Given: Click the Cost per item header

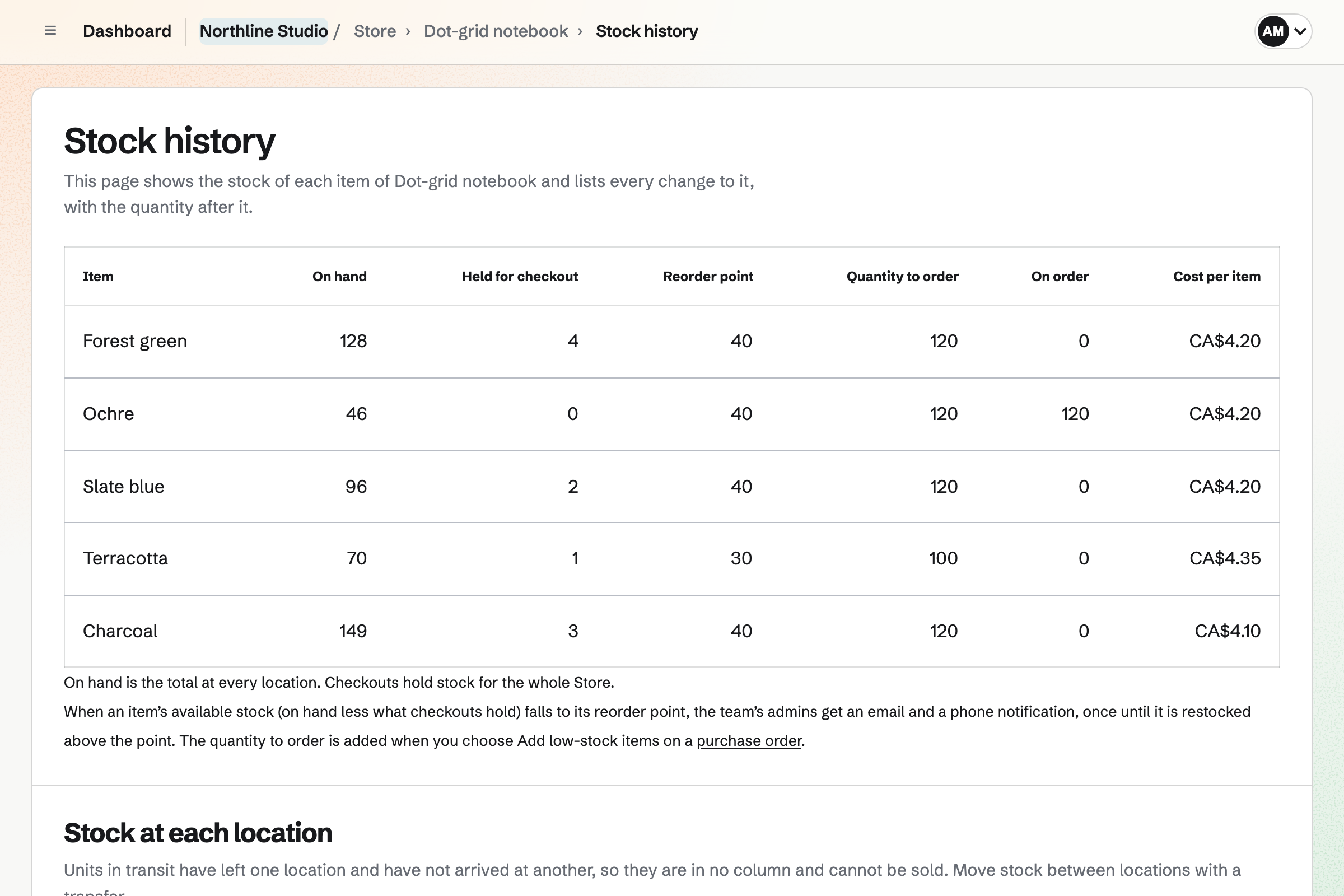Looking at the screenshot, I should point(1216,277).
